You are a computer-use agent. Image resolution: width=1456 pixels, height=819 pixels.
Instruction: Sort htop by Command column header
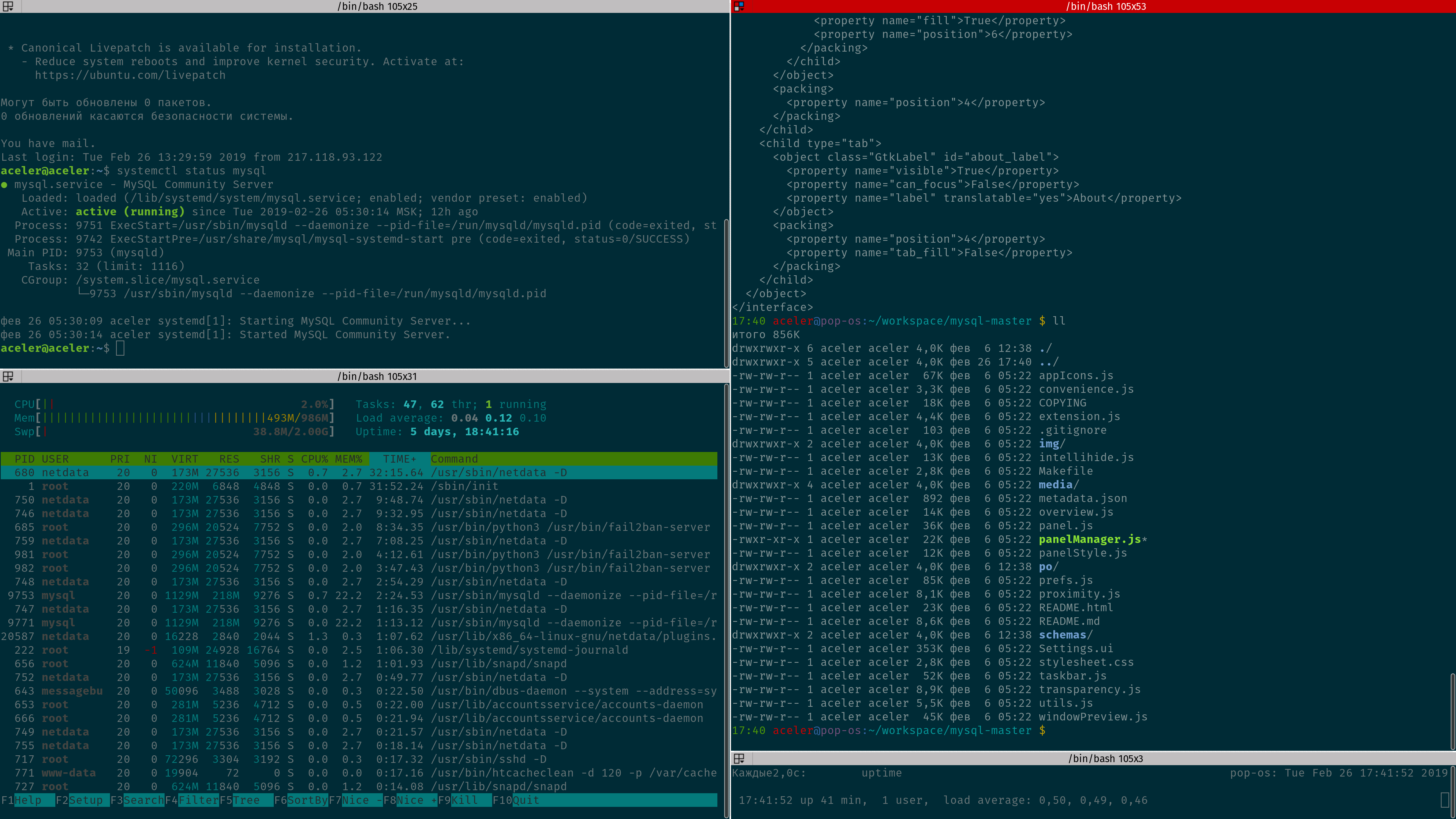pos(455,459)
